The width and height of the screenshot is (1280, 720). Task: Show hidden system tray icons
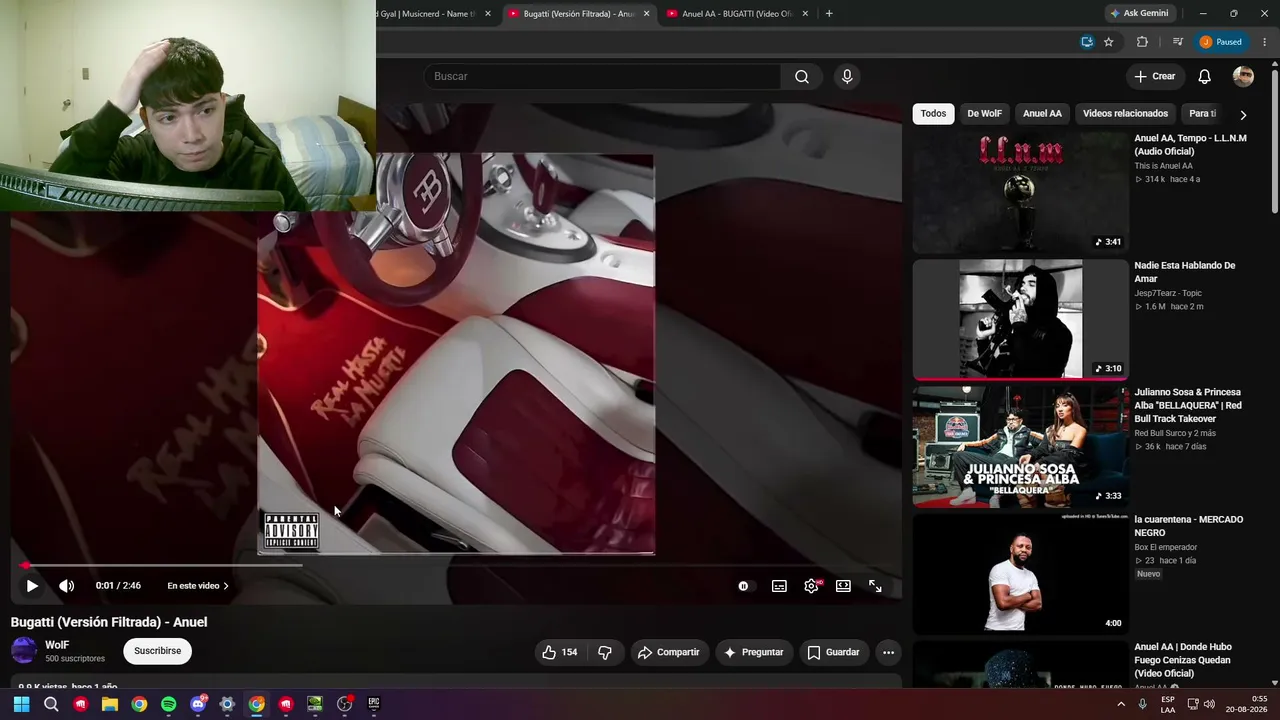pyautogui.click(x=1120, y=704)
